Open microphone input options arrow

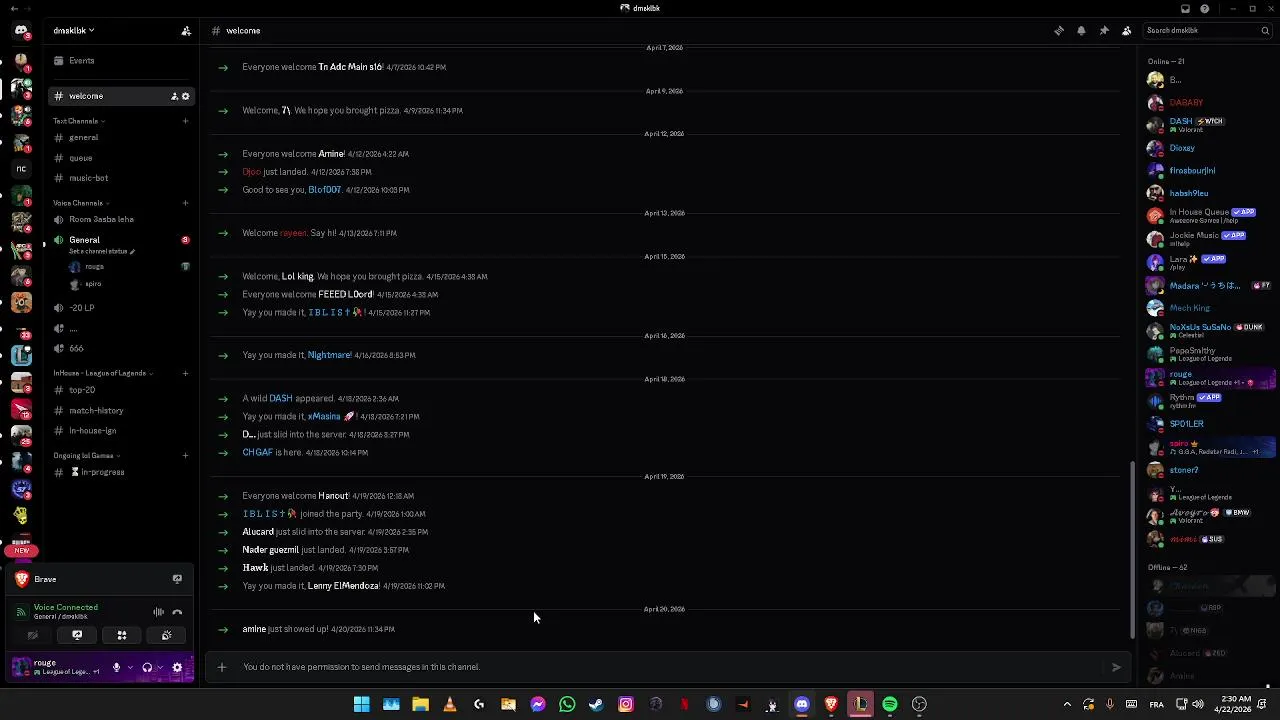[128, 667]
